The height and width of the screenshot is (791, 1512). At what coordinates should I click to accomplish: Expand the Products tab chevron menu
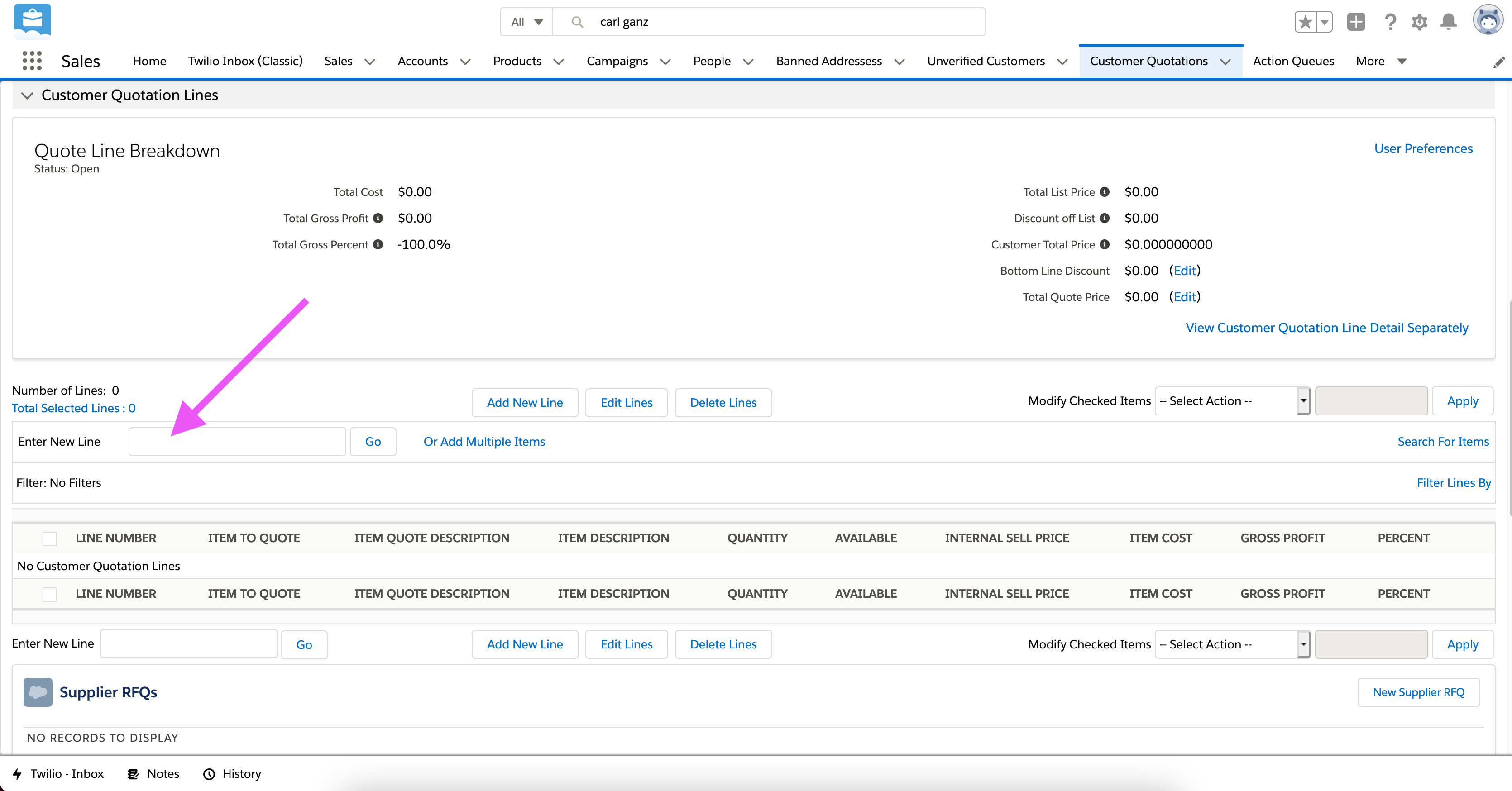pyautogui.click(x=558, y=62)
